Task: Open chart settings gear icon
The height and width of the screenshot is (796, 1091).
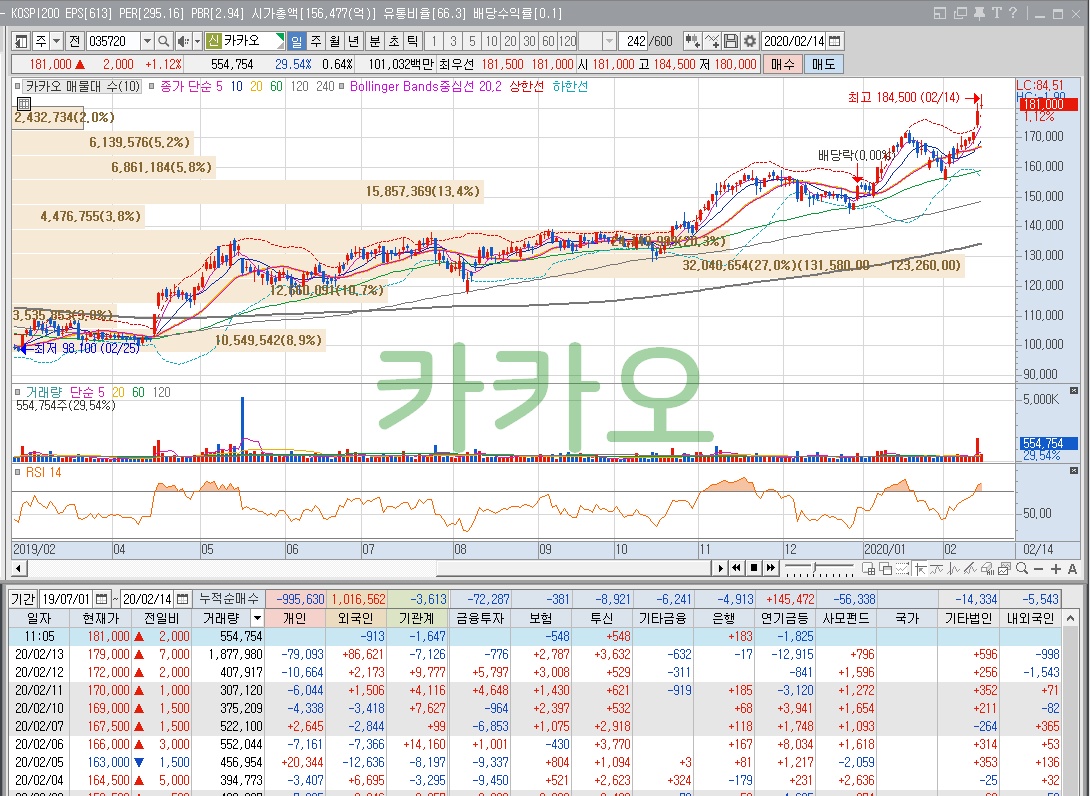Action: [x=749, y=41]
